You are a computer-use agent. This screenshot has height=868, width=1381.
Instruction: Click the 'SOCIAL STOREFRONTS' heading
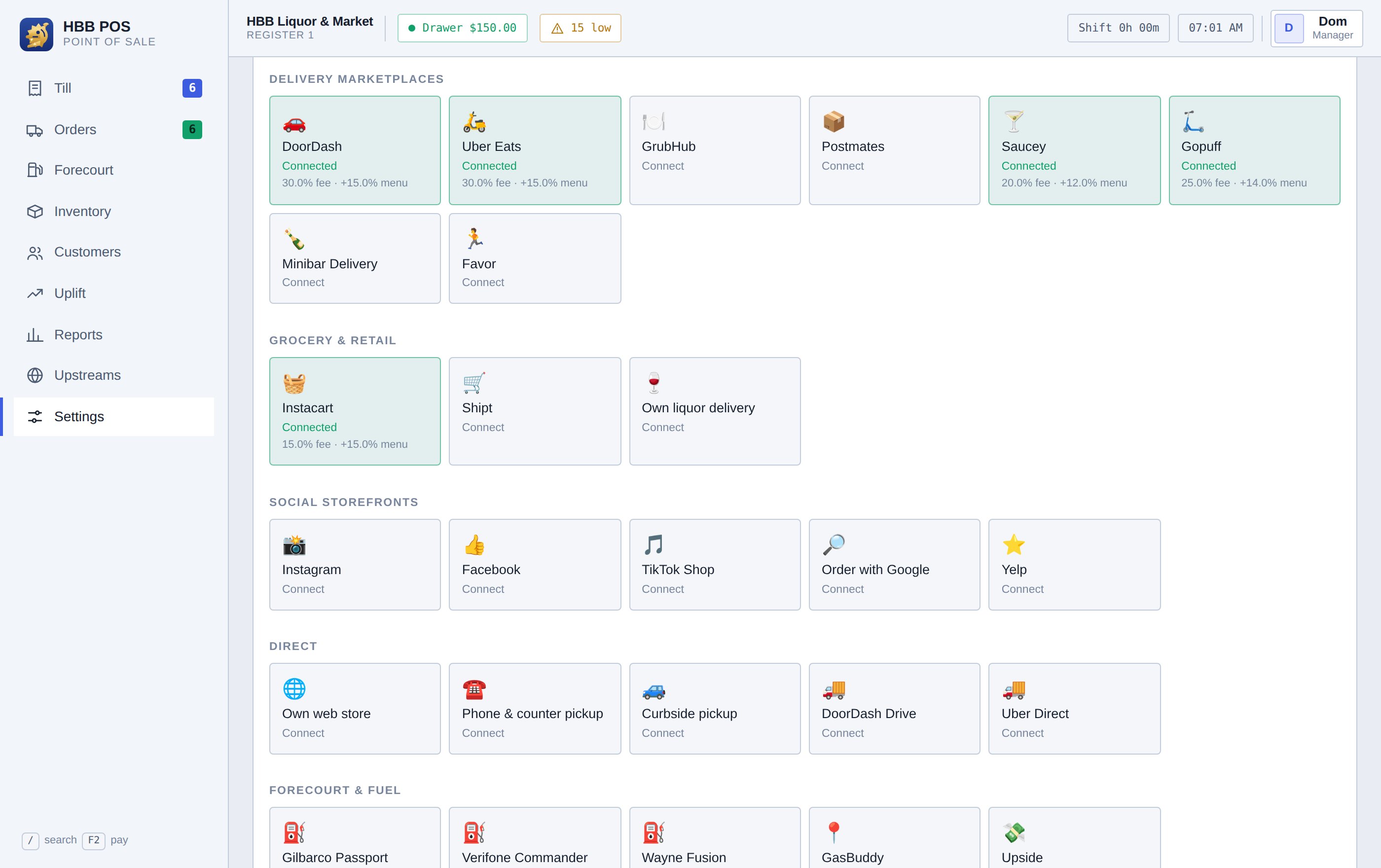tap(344, 502)
